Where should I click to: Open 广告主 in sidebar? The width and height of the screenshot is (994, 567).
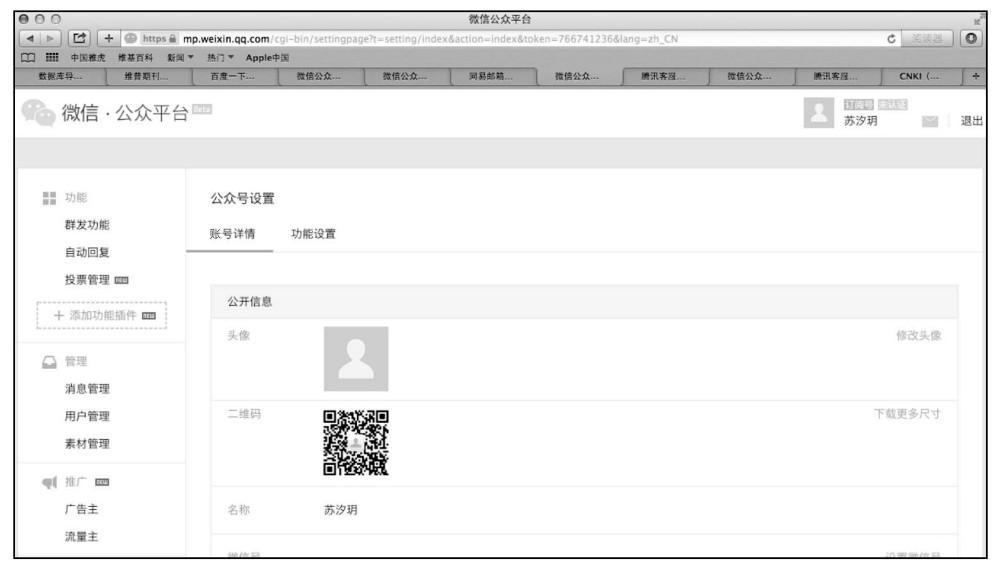[81, 509]
